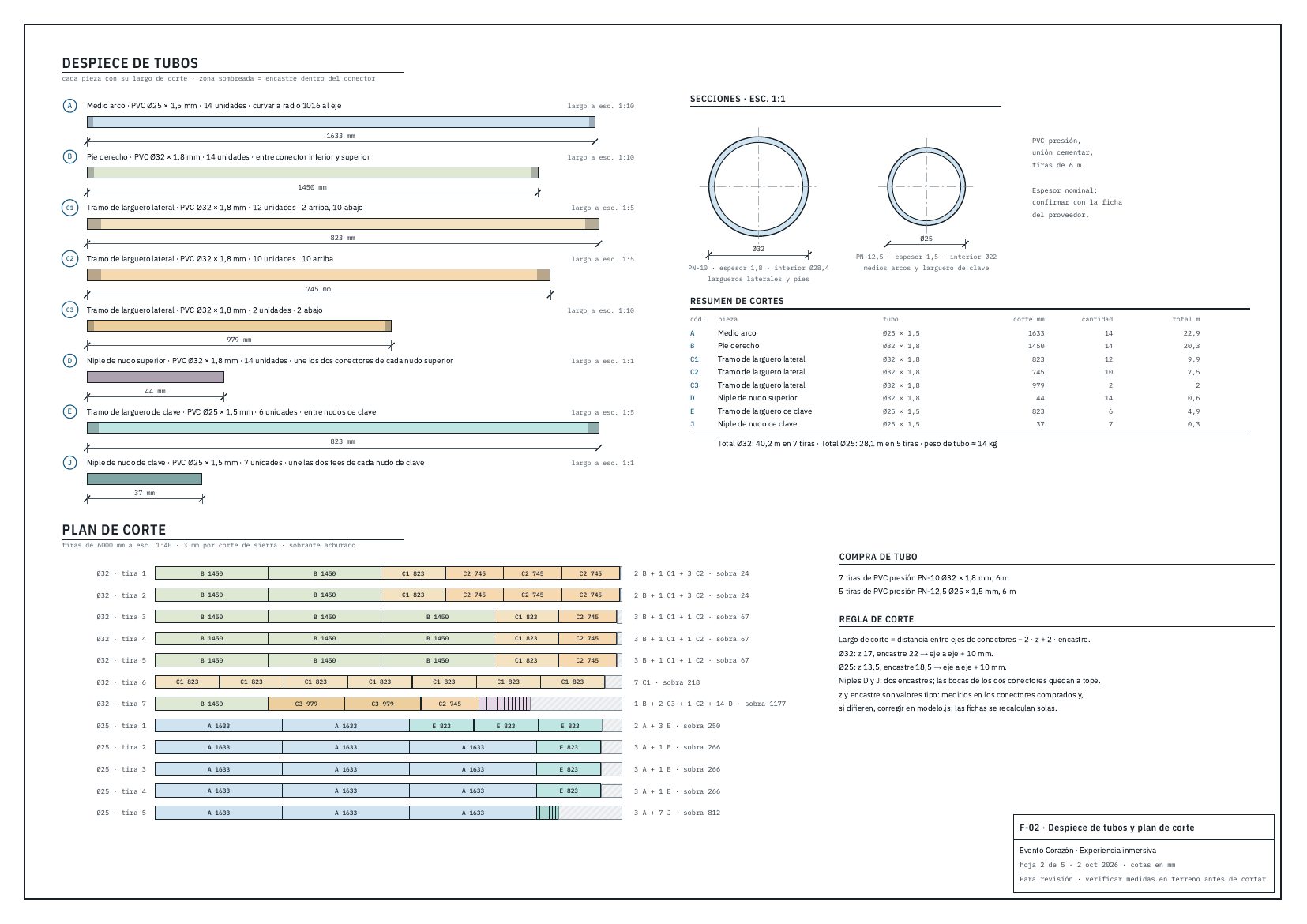Click the "total m" column header
The image size is (1307, 924).
[1186, 319]
